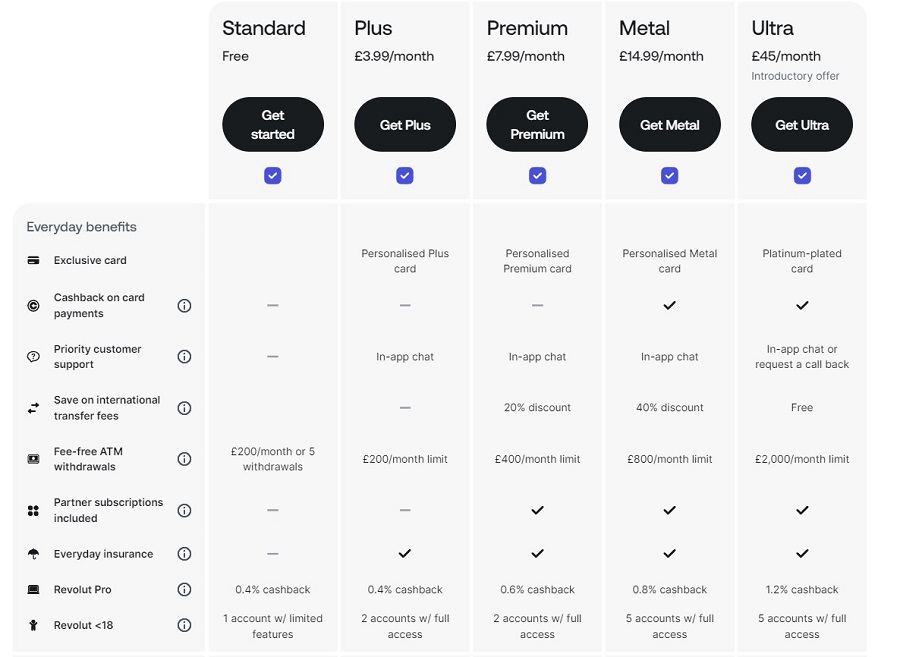The image size is (900, 657).
Task: Toggle the Ultra plan checkbox
Action: 802,175
